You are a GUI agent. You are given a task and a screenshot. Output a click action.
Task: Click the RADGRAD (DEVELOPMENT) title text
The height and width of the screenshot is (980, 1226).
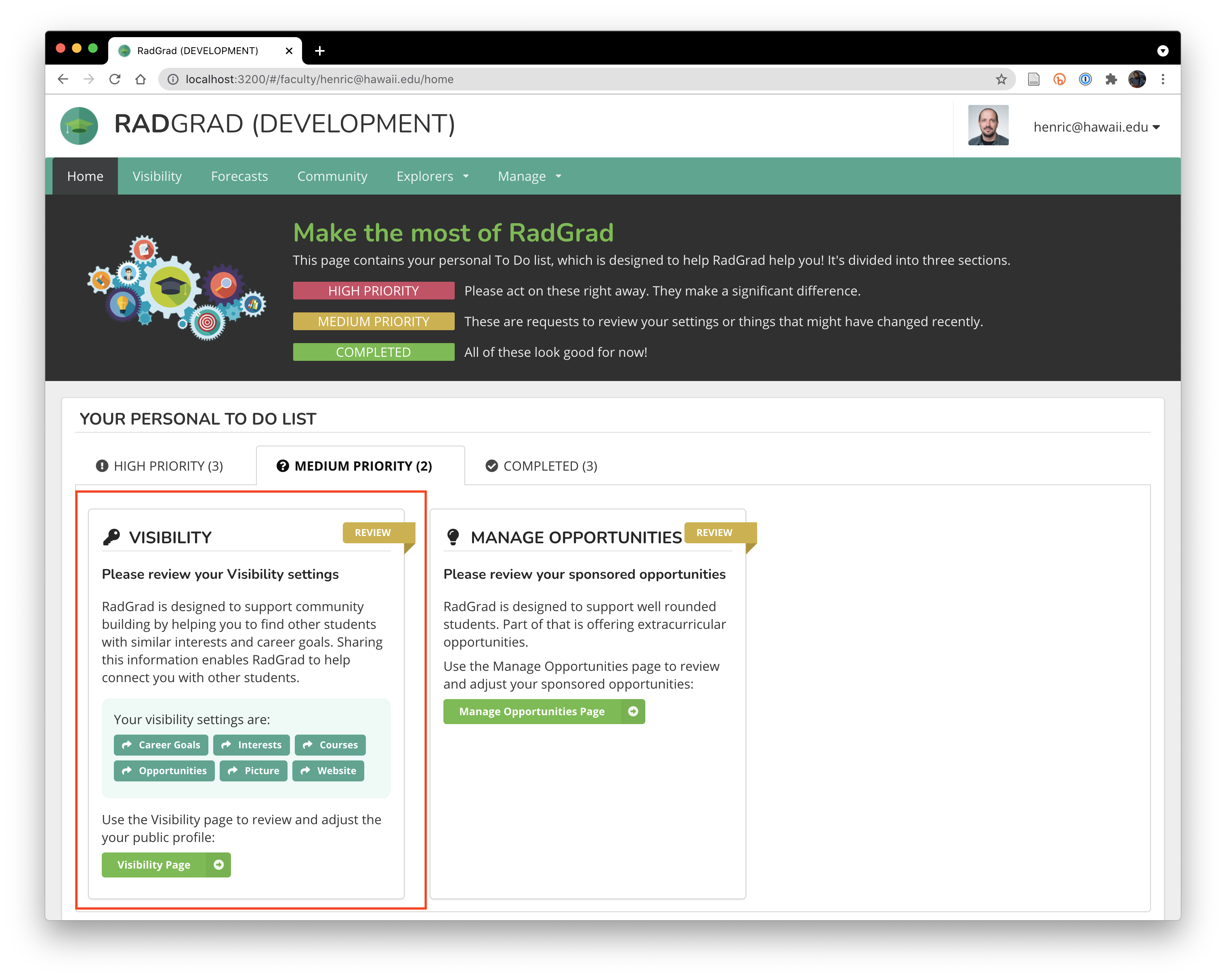[x=285, y=124]
